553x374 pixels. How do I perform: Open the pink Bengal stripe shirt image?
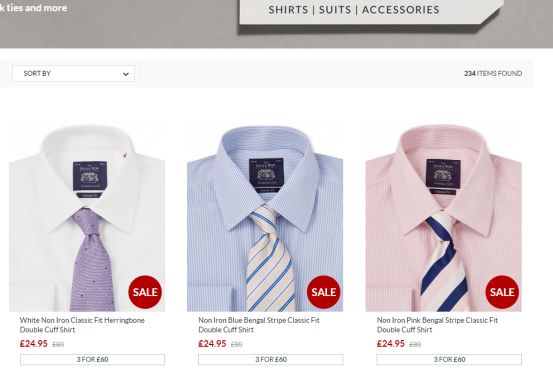(x=443, y=218)
